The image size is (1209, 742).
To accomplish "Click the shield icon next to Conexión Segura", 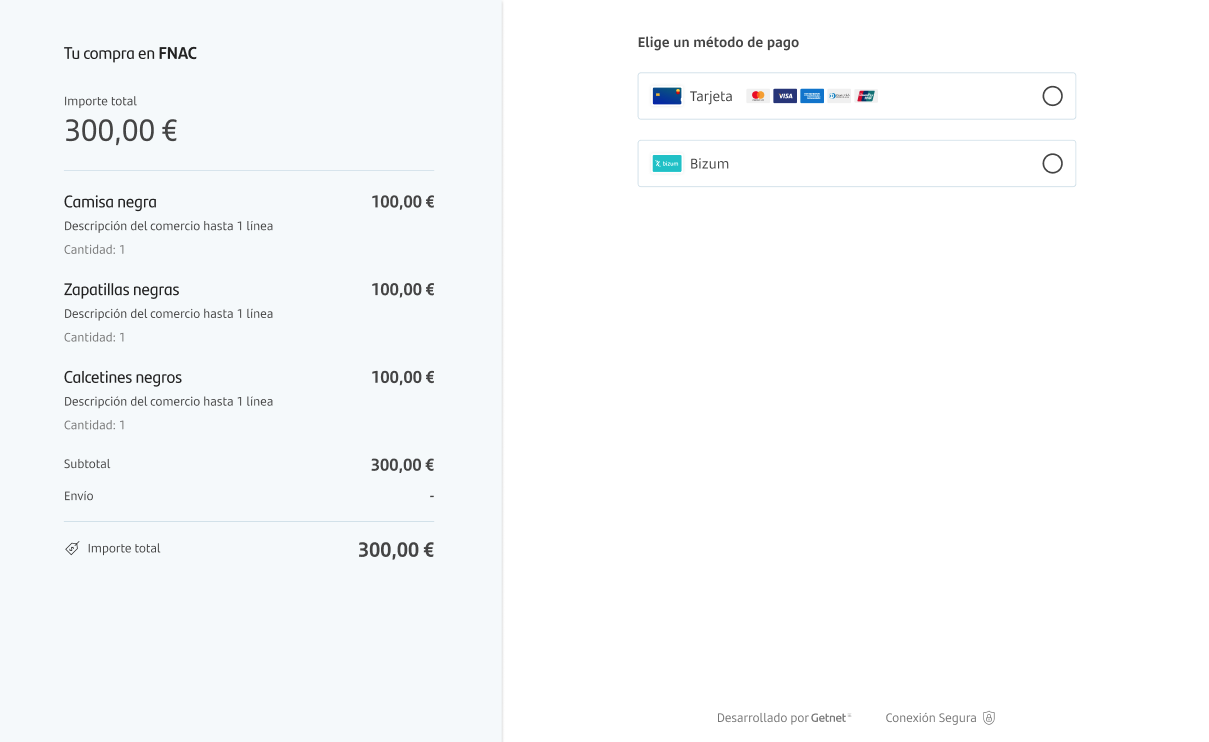I will click(989, 718).
